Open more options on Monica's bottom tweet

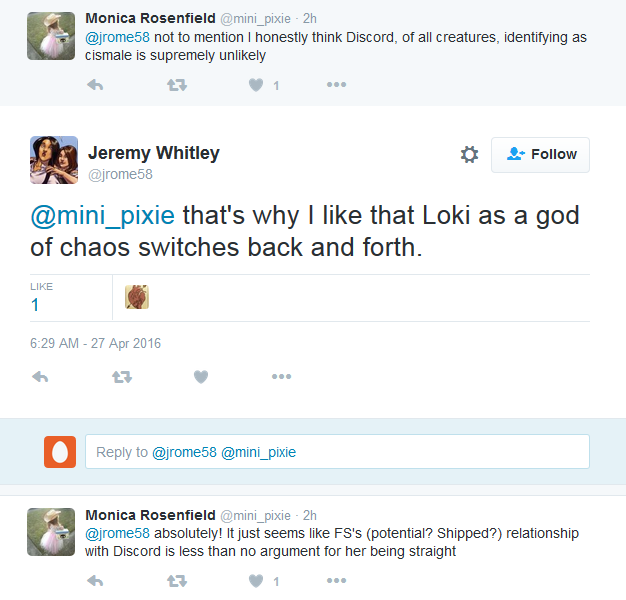tap(336, 580)
